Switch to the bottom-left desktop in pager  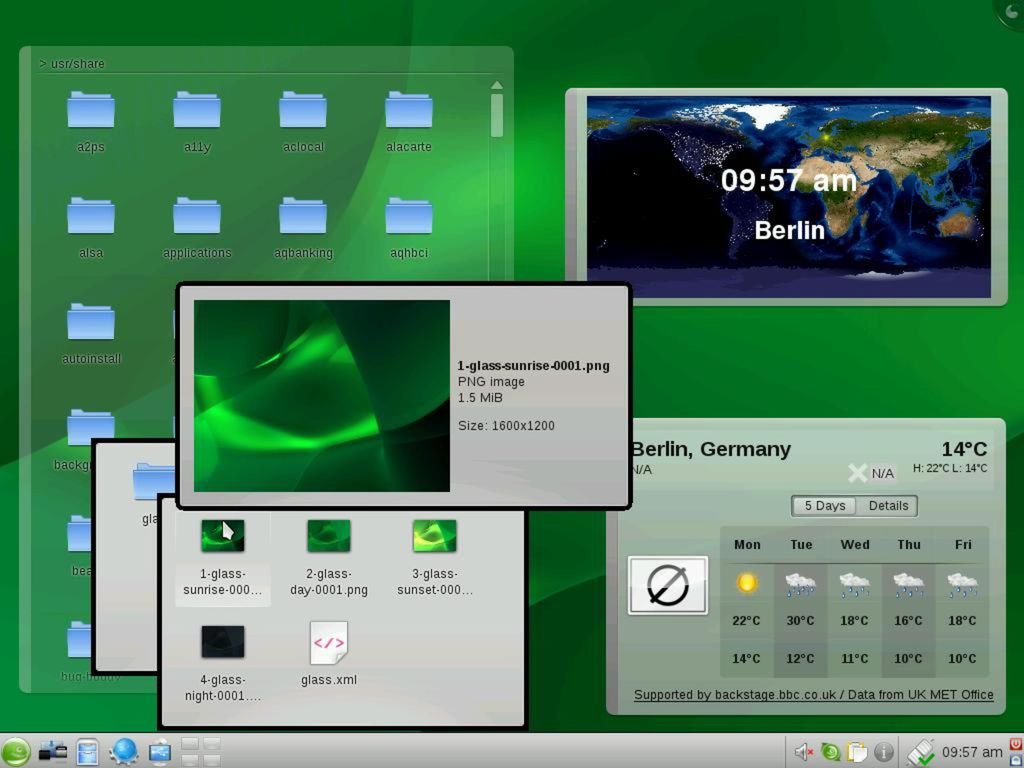pyautogui.click(x=190, y=760)
